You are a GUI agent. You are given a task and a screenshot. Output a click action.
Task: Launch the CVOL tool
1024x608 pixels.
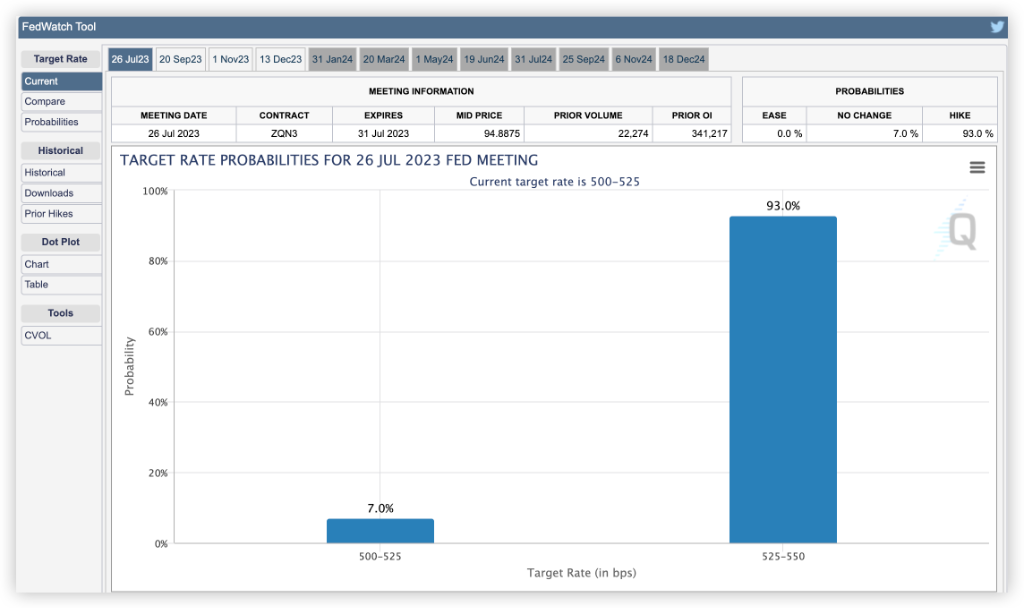61,336
